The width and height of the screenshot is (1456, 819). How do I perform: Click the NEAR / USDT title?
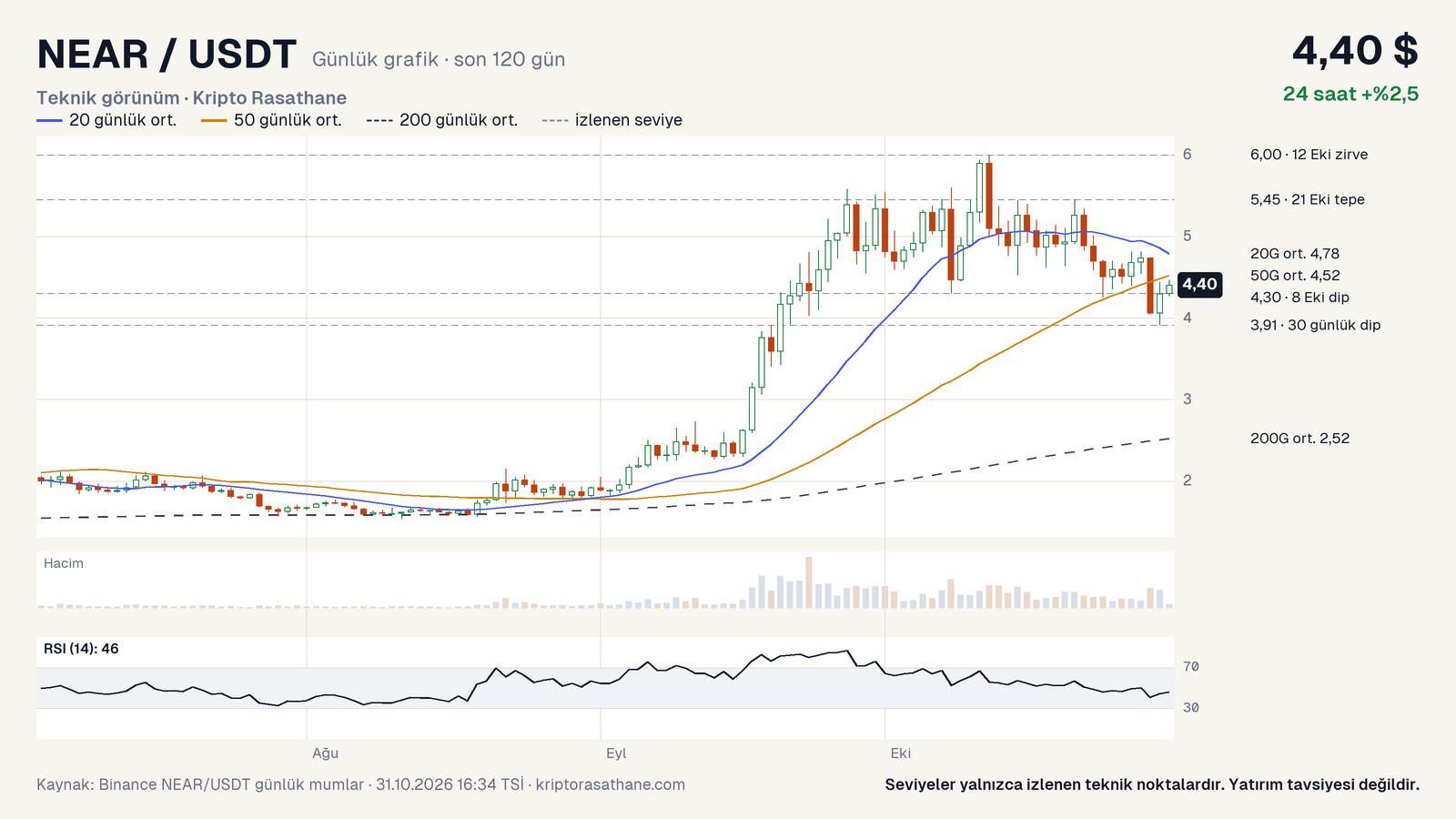pos(167,55)
